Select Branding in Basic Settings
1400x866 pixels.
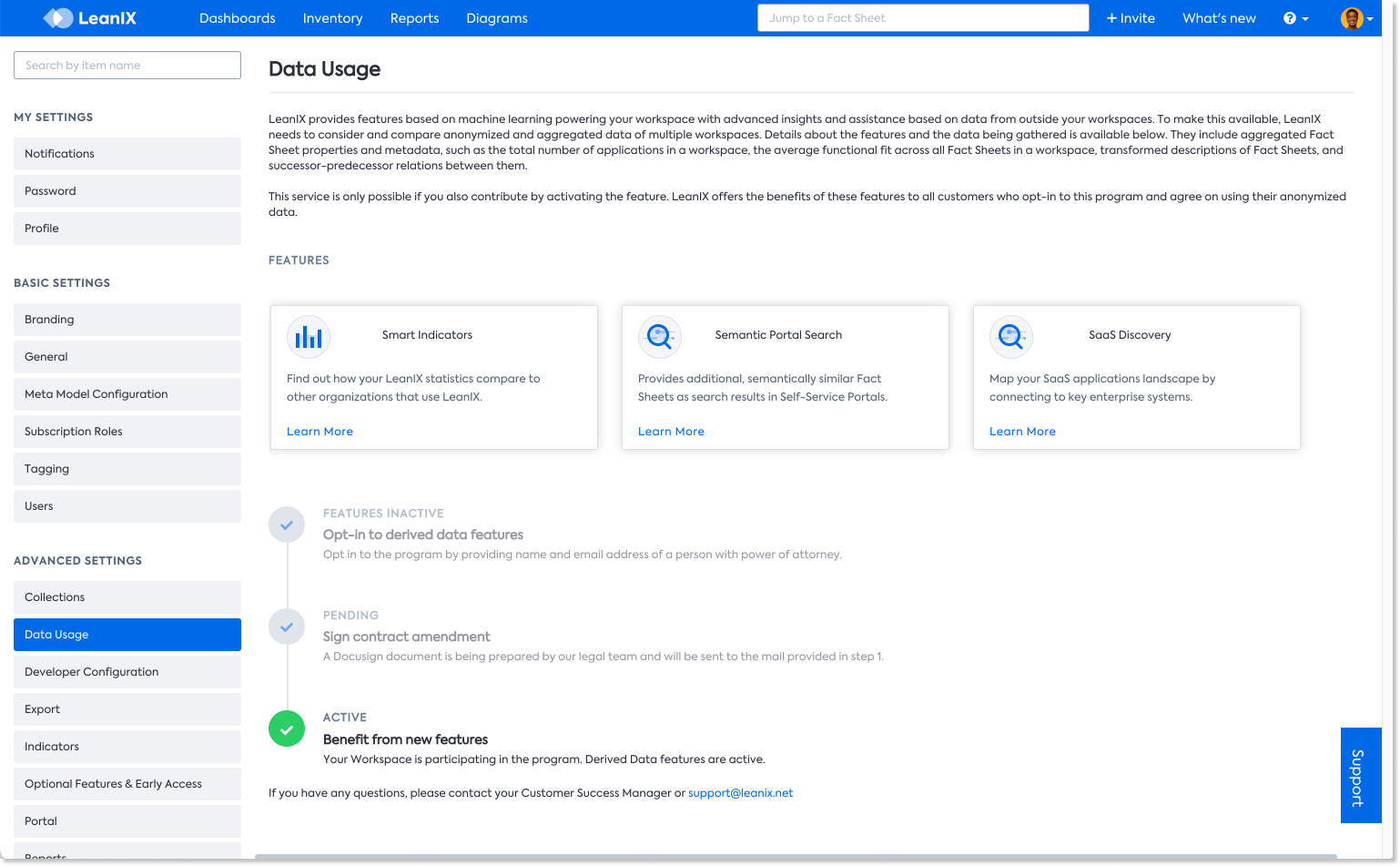127,320
